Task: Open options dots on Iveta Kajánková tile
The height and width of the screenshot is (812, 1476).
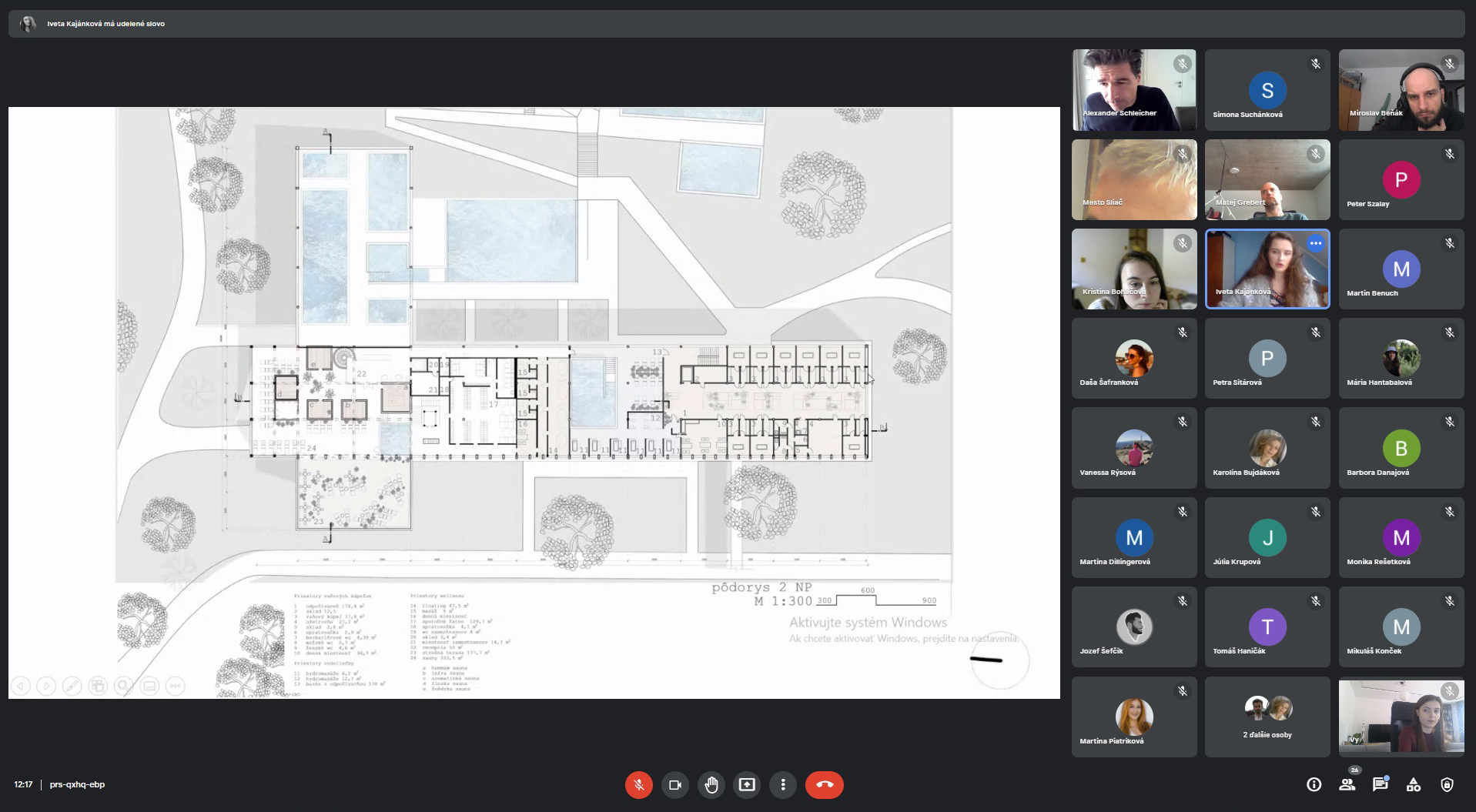Action: (1315, 243)
